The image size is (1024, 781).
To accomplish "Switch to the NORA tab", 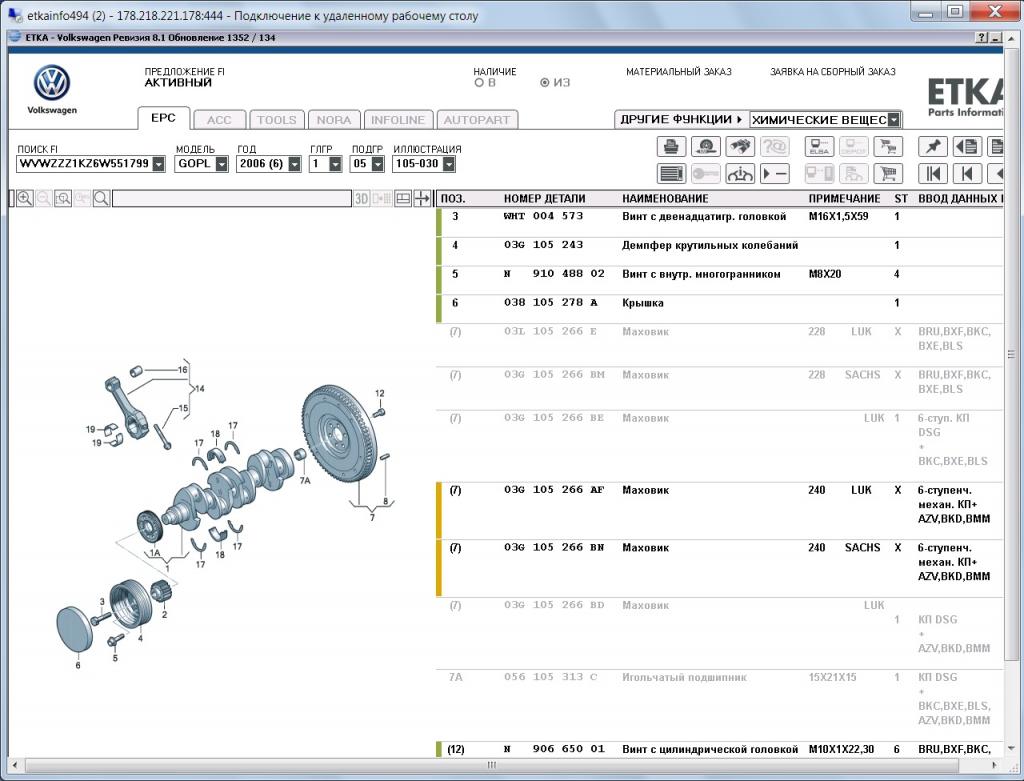I will pyautogui.click(x=334, y=120).
